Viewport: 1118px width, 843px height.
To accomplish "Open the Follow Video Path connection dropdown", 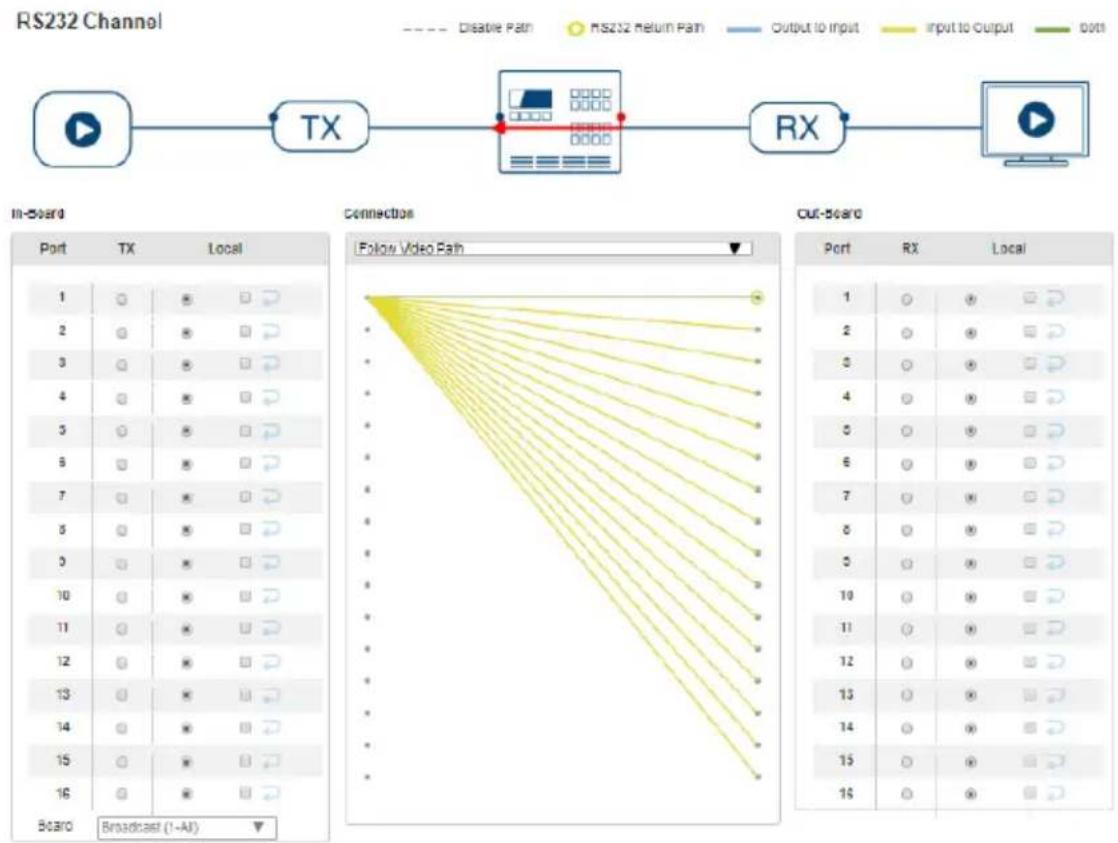I will click(x=553, y=248).
